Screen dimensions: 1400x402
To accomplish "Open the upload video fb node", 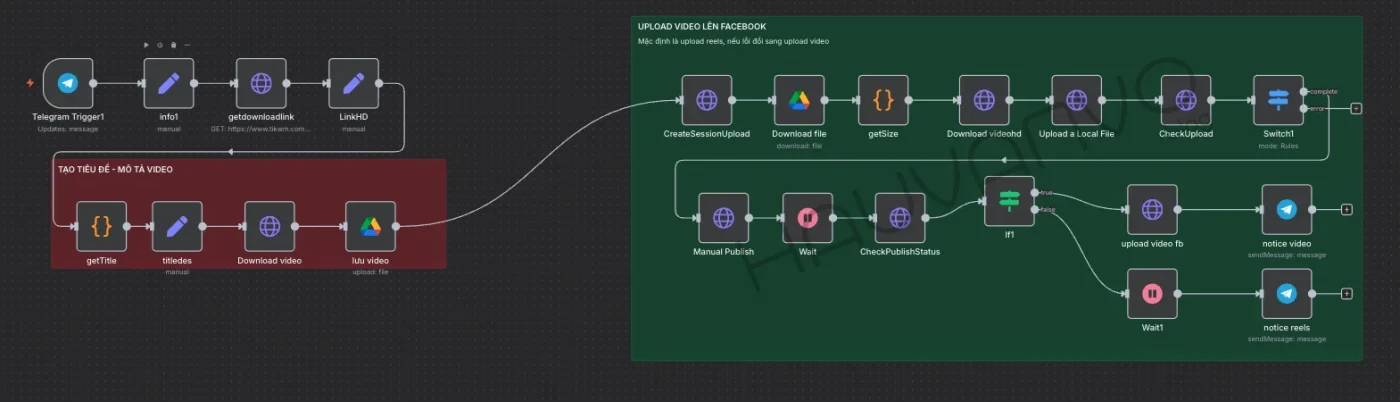I will point(1152,209).
